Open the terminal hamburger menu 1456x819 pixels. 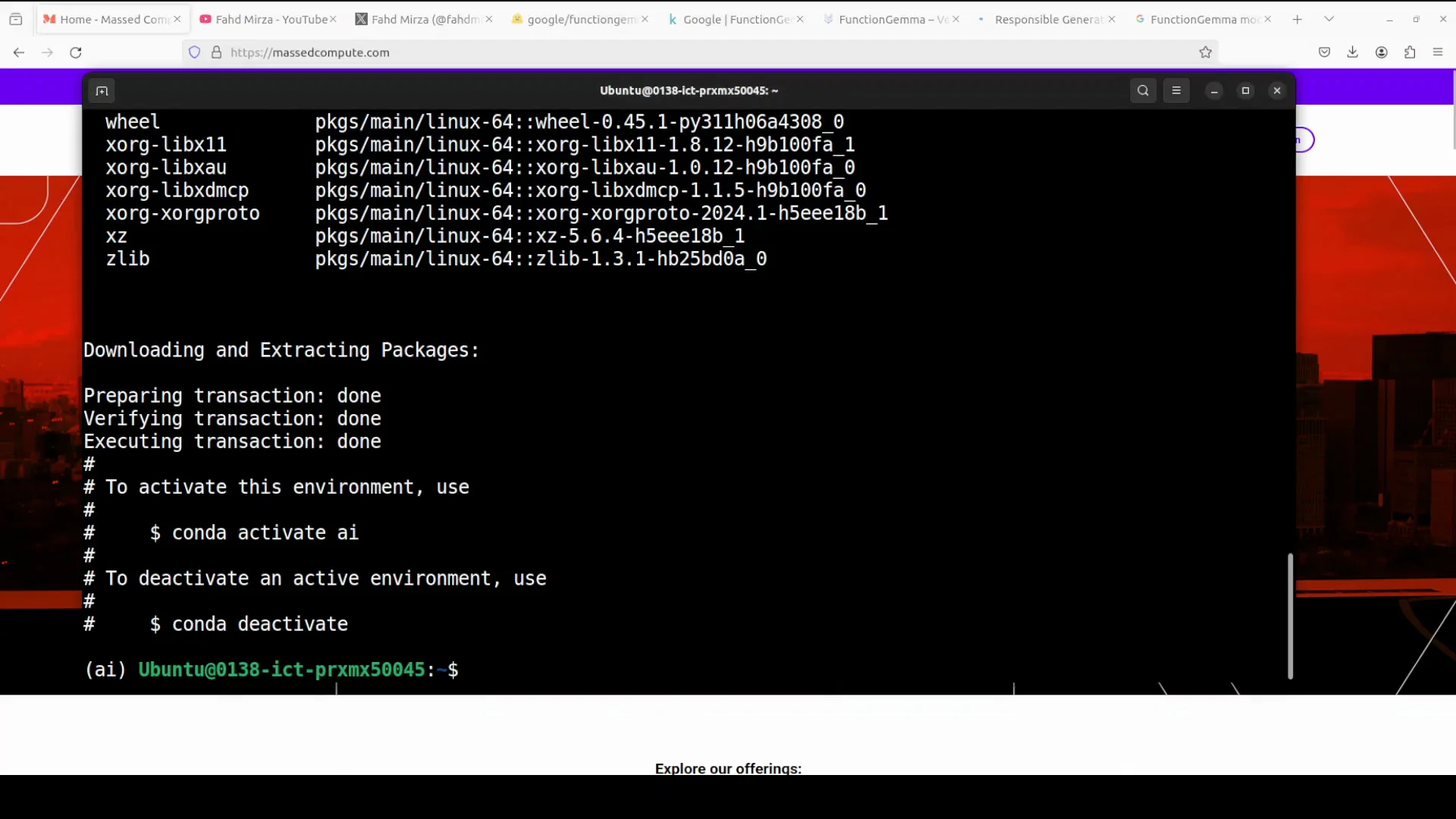click(1176, 90)
